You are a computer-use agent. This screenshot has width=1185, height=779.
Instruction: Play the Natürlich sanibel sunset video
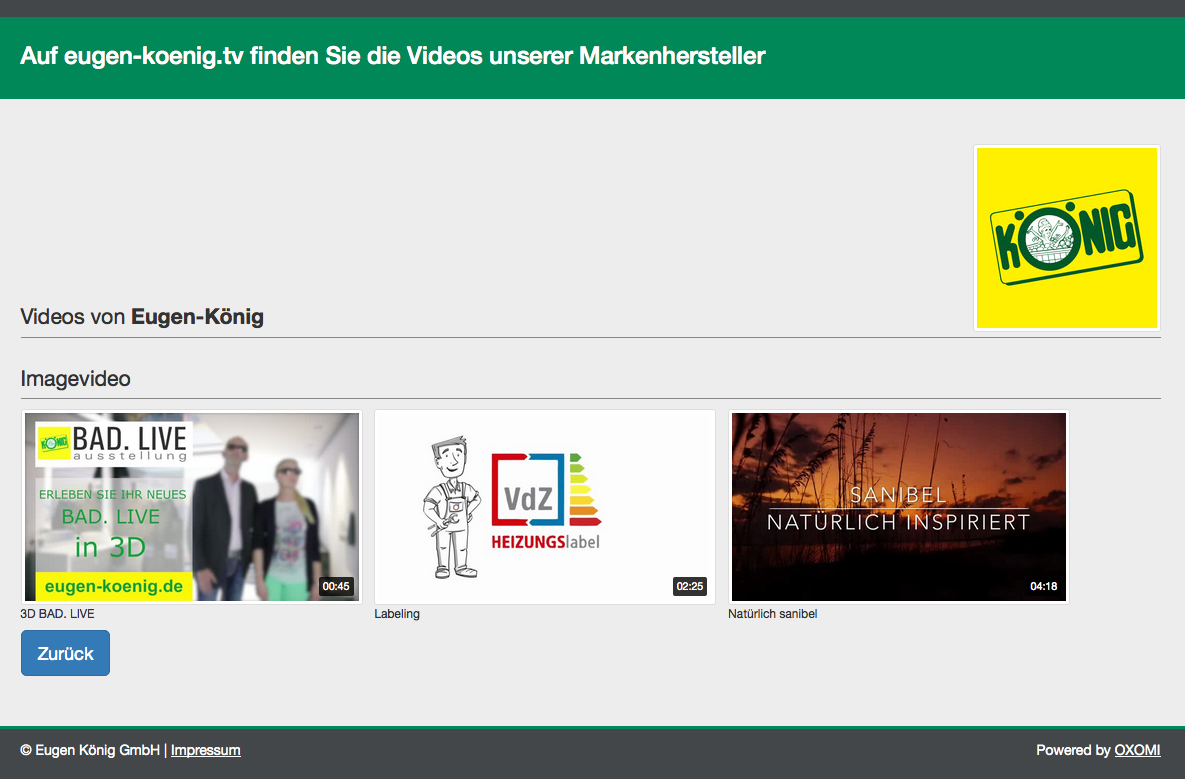click(898, 506)
